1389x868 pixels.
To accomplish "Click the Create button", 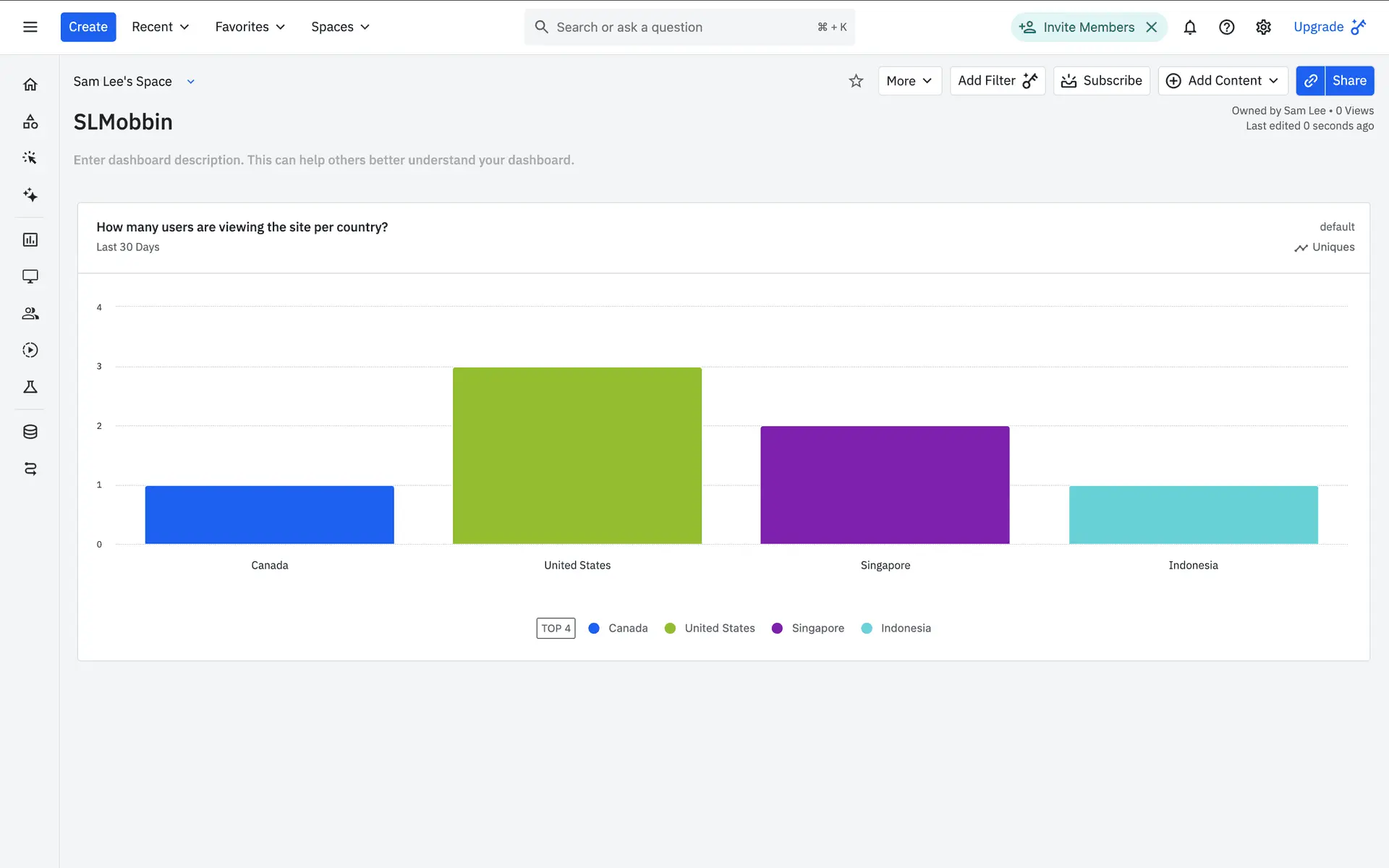I will 88,27.
